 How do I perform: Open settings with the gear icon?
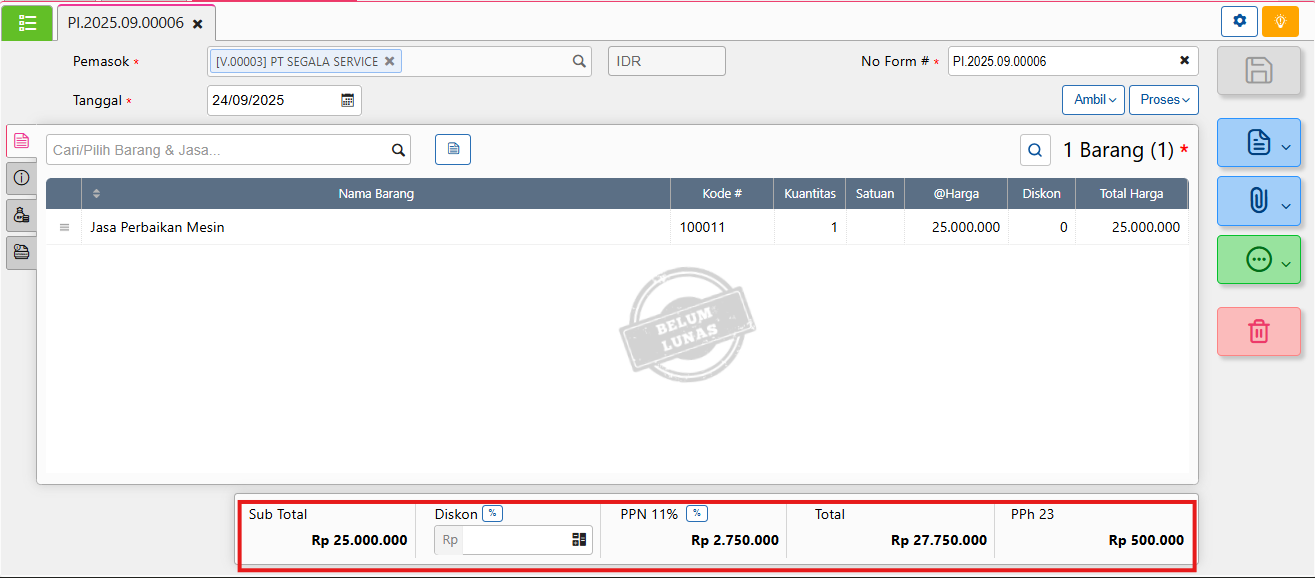1239,21
